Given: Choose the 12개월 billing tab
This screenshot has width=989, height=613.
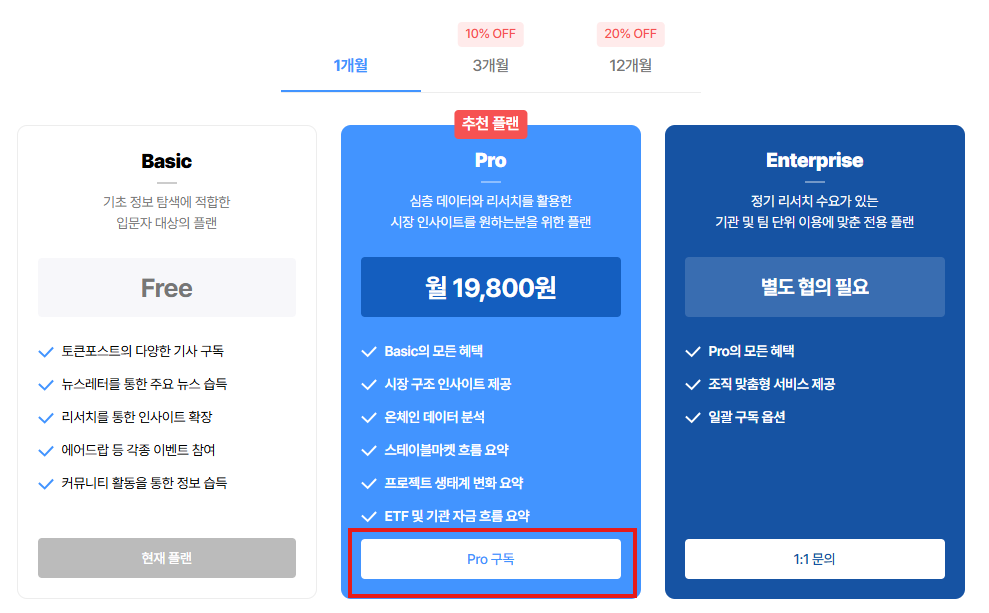Looking at the screenshot, I should (x=630, y=66).
